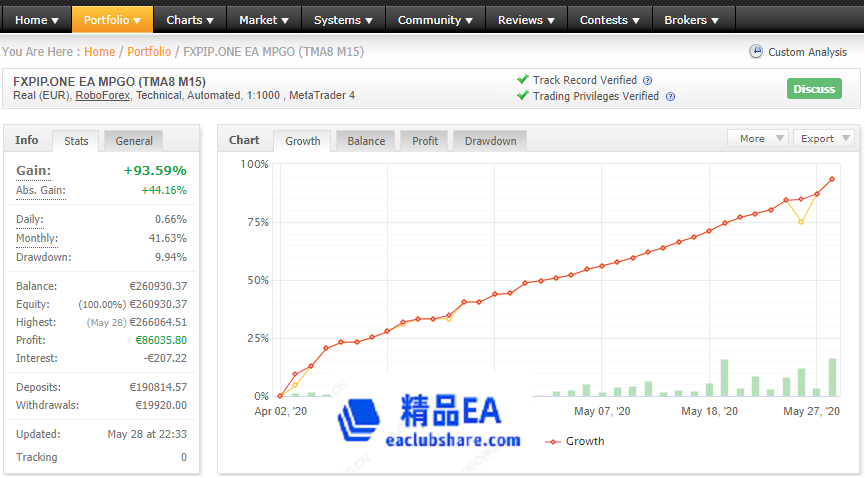865x478 pixels.
Task: Follow the Home breadcrumb link
Action: tap(100, 52)
